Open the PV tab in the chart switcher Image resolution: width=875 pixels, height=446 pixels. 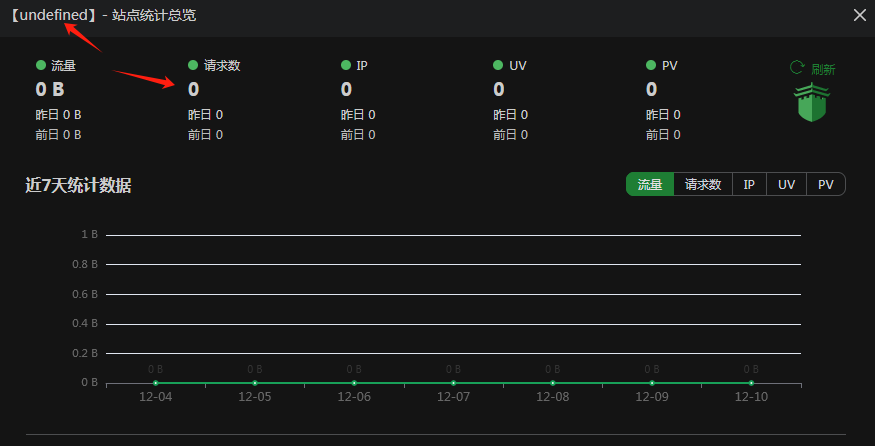coord(826,184)
